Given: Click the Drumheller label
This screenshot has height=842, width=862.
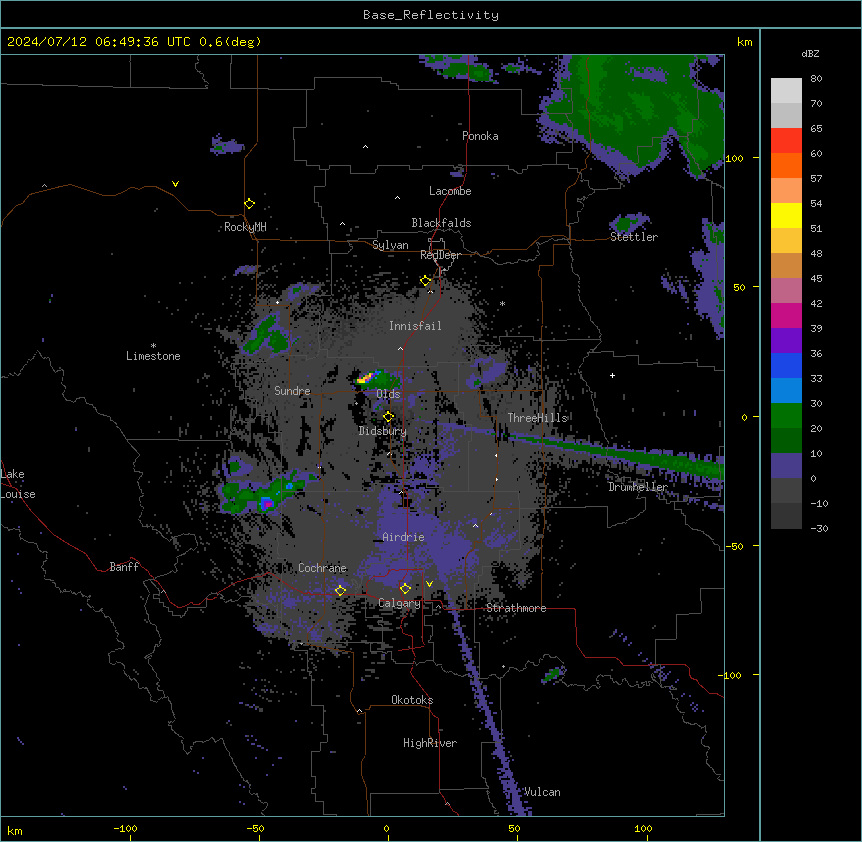Looking at the screenshot, I should click(x=638, y=487).
